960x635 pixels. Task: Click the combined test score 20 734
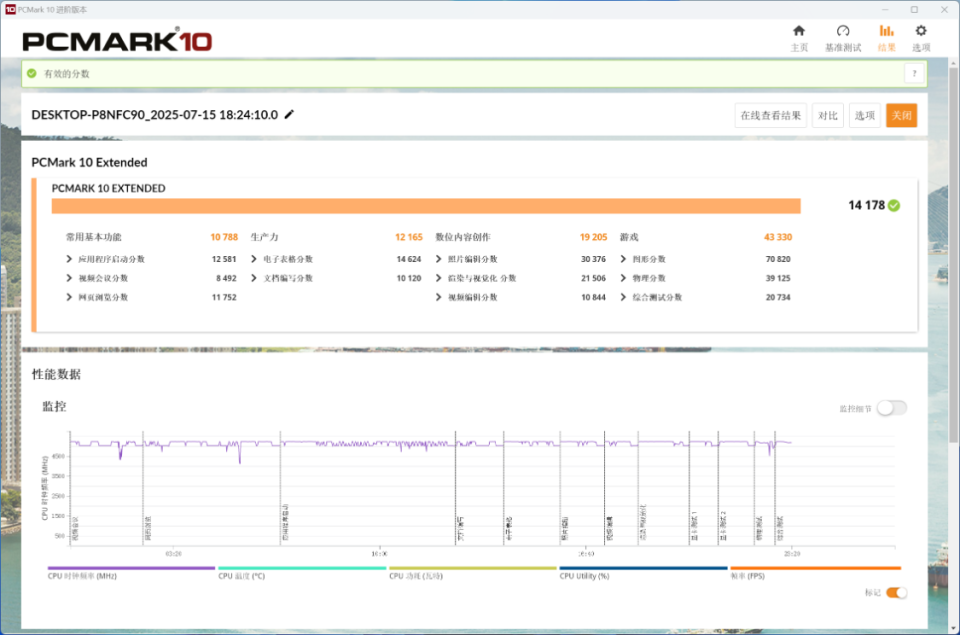tap(778, 297)
